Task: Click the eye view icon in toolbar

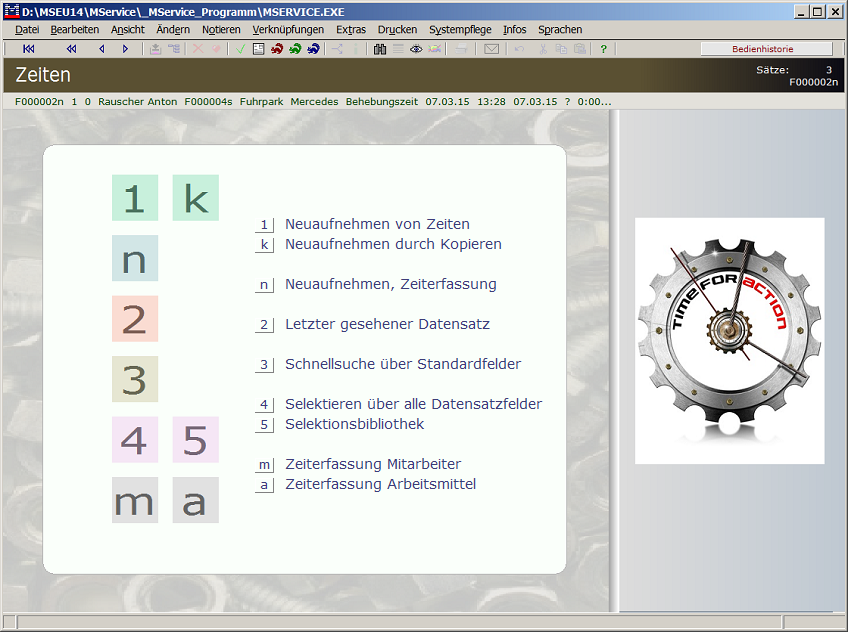Action: [416, 49]
